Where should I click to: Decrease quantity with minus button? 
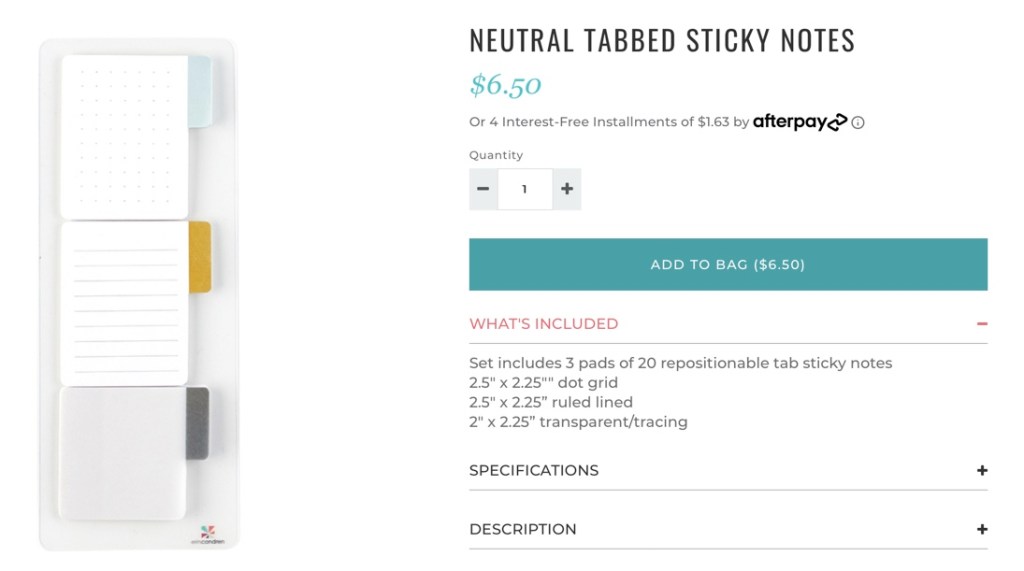click(x=483, y=189)
